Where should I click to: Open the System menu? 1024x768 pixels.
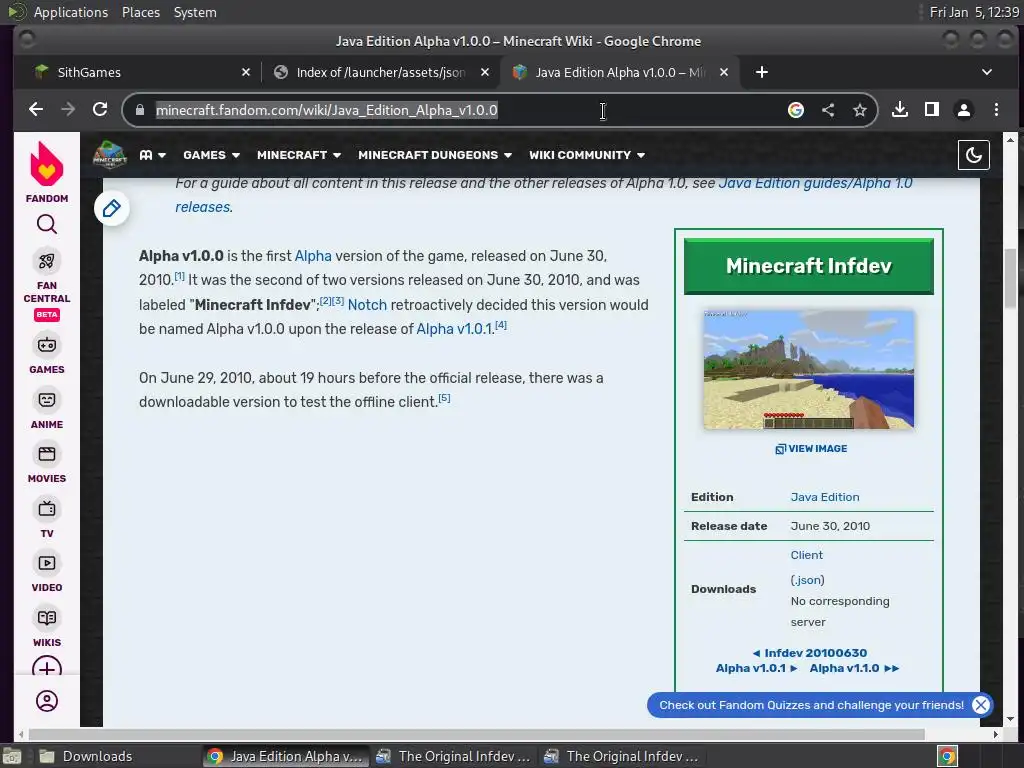(x=195, y=12)
